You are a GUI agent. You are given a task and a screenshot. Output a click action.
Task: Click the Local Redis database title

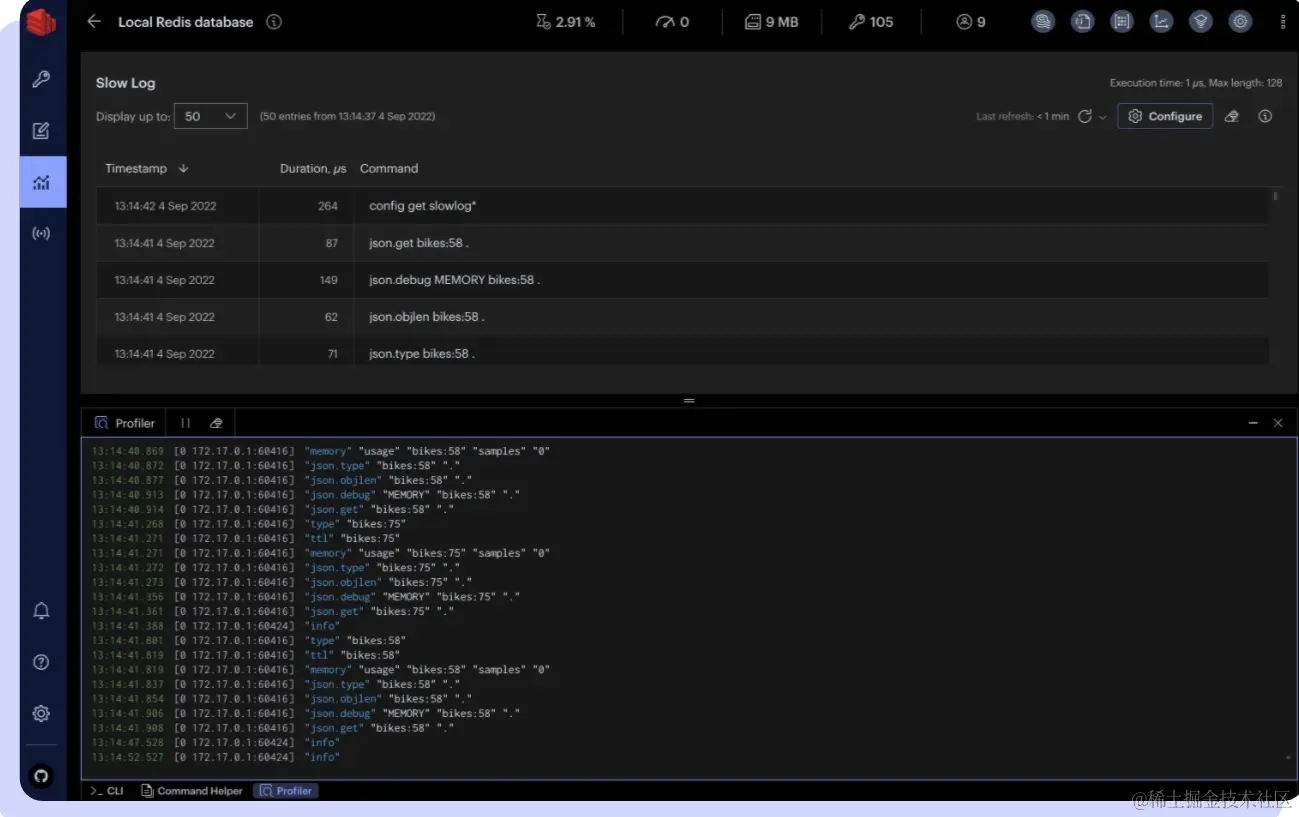pyautogui.click(x=186, y=22)
